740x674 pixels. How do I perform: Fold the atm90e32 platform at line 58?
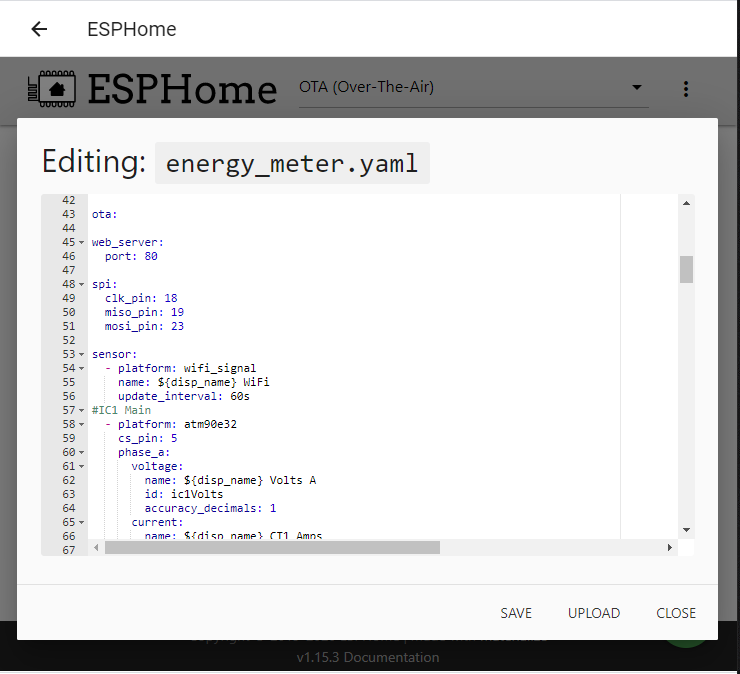81,425
